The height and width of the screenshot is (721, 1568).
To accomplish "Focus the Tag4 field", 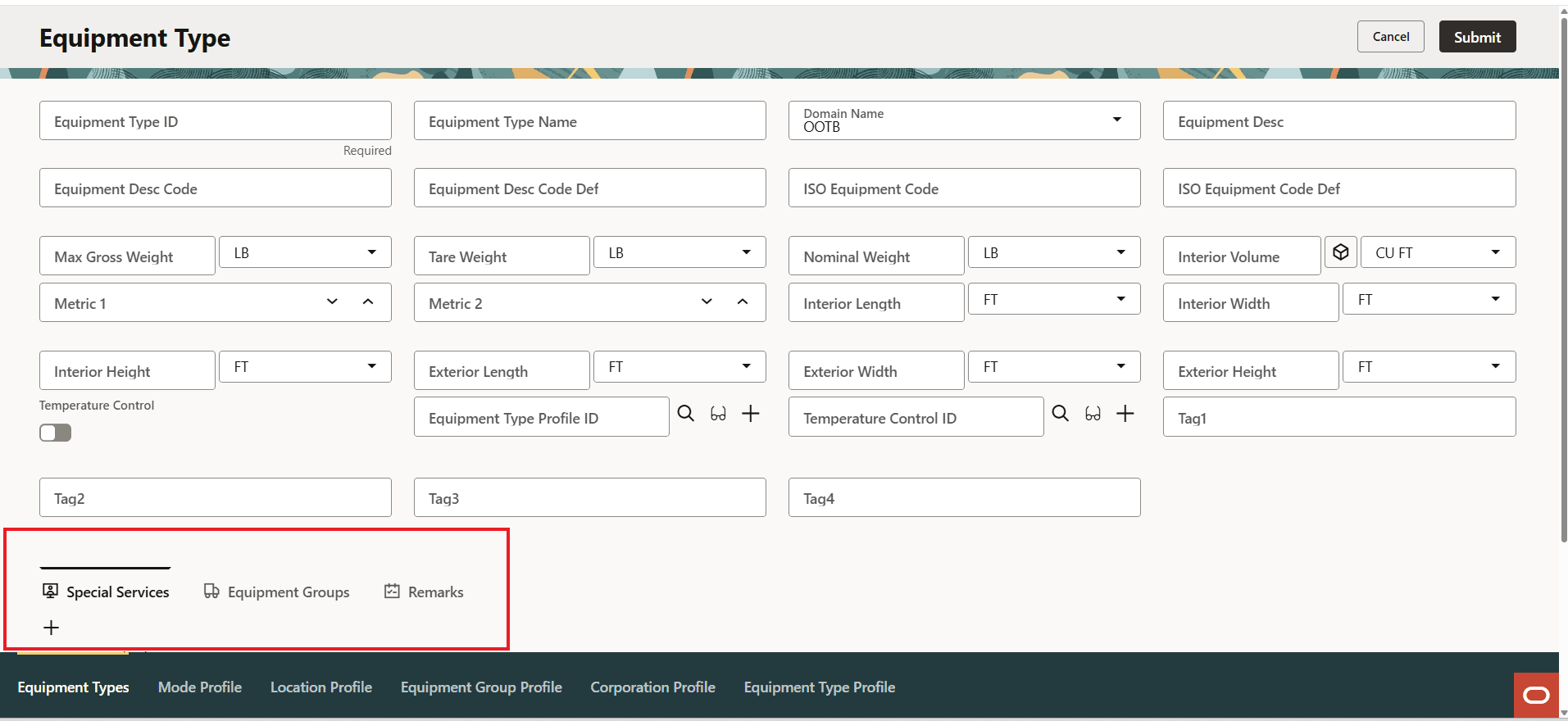I will click(965, 497).
